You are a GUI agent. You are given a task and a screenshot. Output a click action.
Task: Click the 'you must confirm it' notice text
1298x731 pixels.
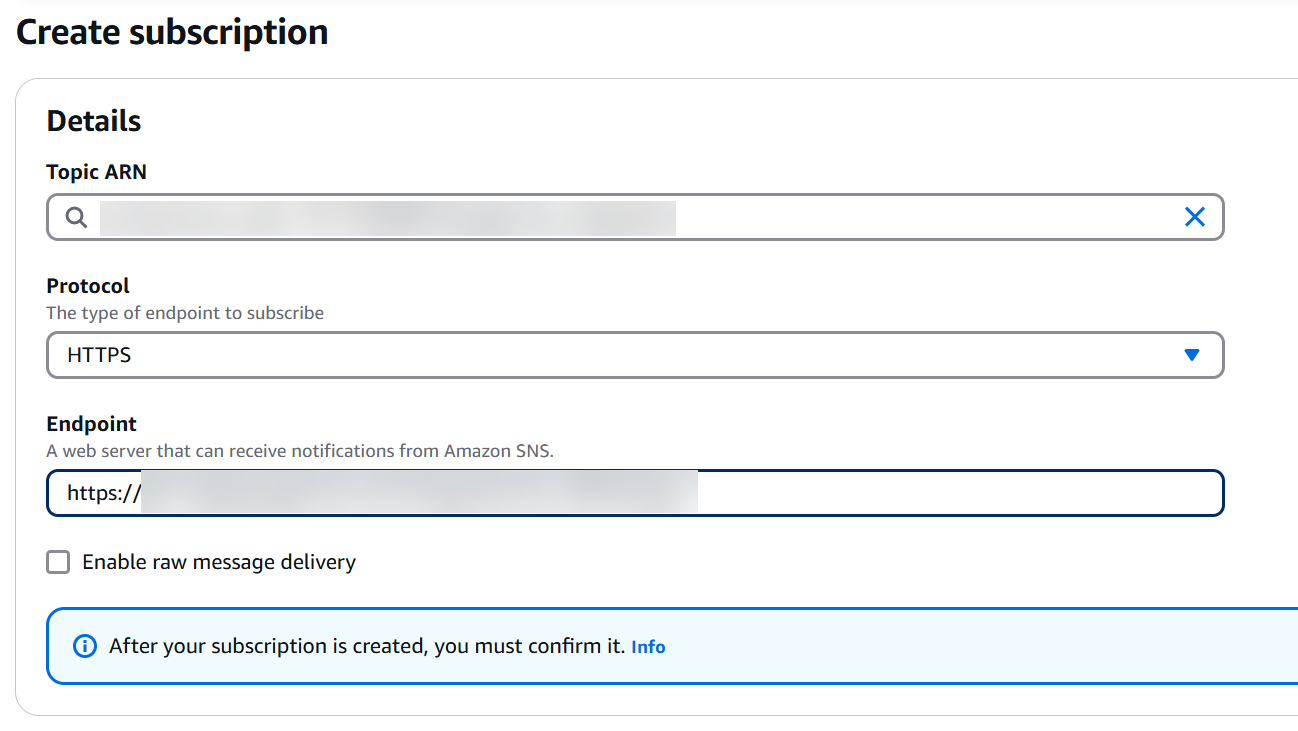pyautogui.click(x=366, y=646)
